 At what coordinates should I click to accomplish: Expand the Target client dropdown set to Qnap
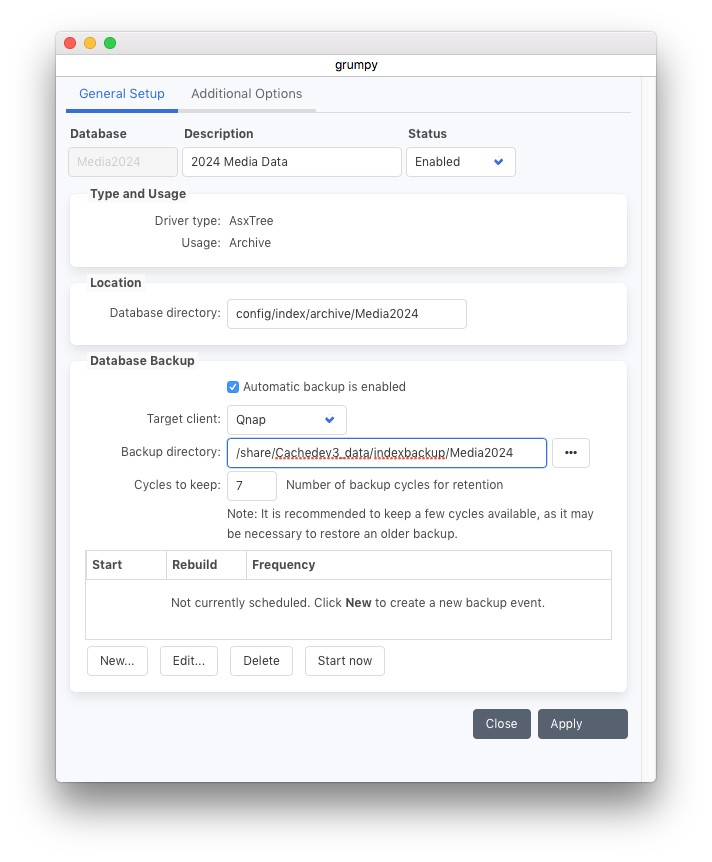click(x=286, y=420)
